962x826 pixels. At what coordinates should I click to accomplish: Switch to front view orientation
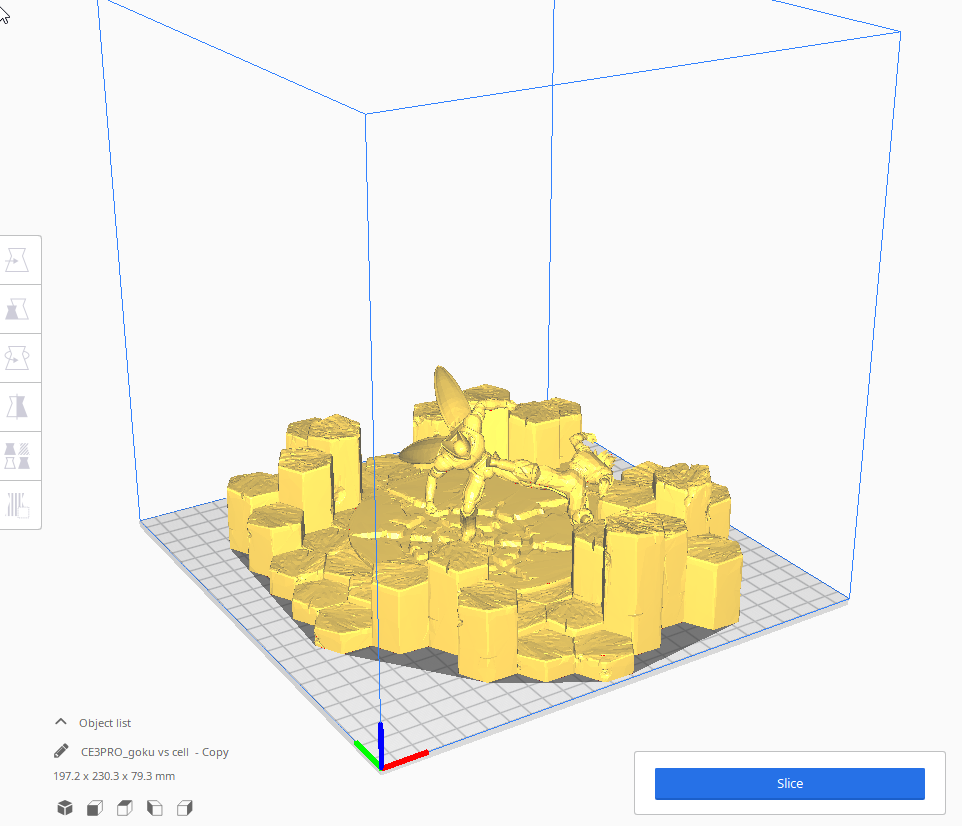95,807
